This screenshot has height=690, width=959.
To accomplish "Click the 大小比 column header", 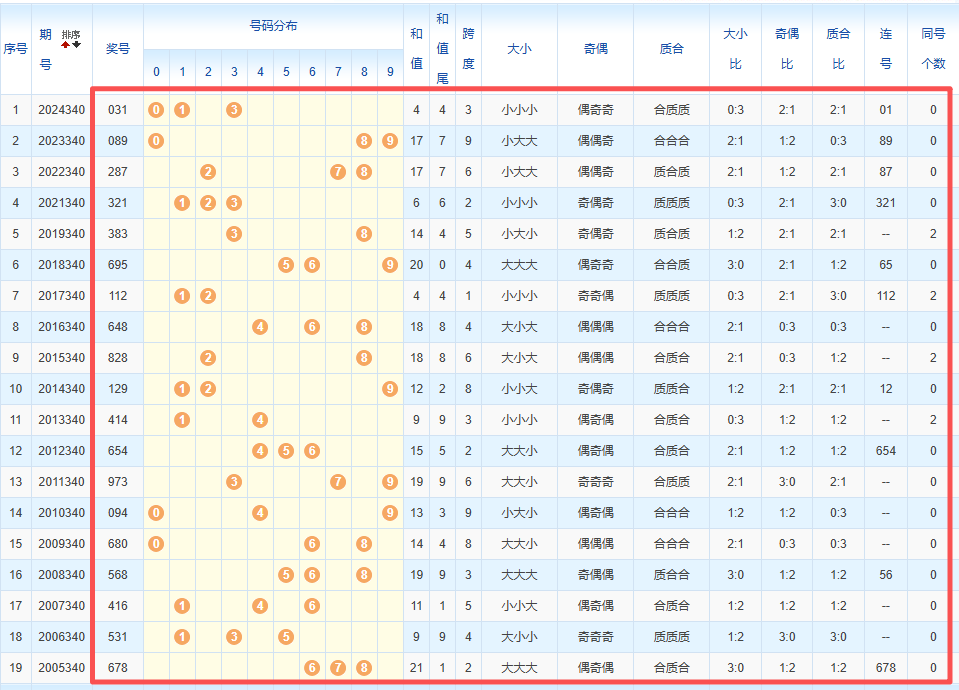I will coord(735,48).
